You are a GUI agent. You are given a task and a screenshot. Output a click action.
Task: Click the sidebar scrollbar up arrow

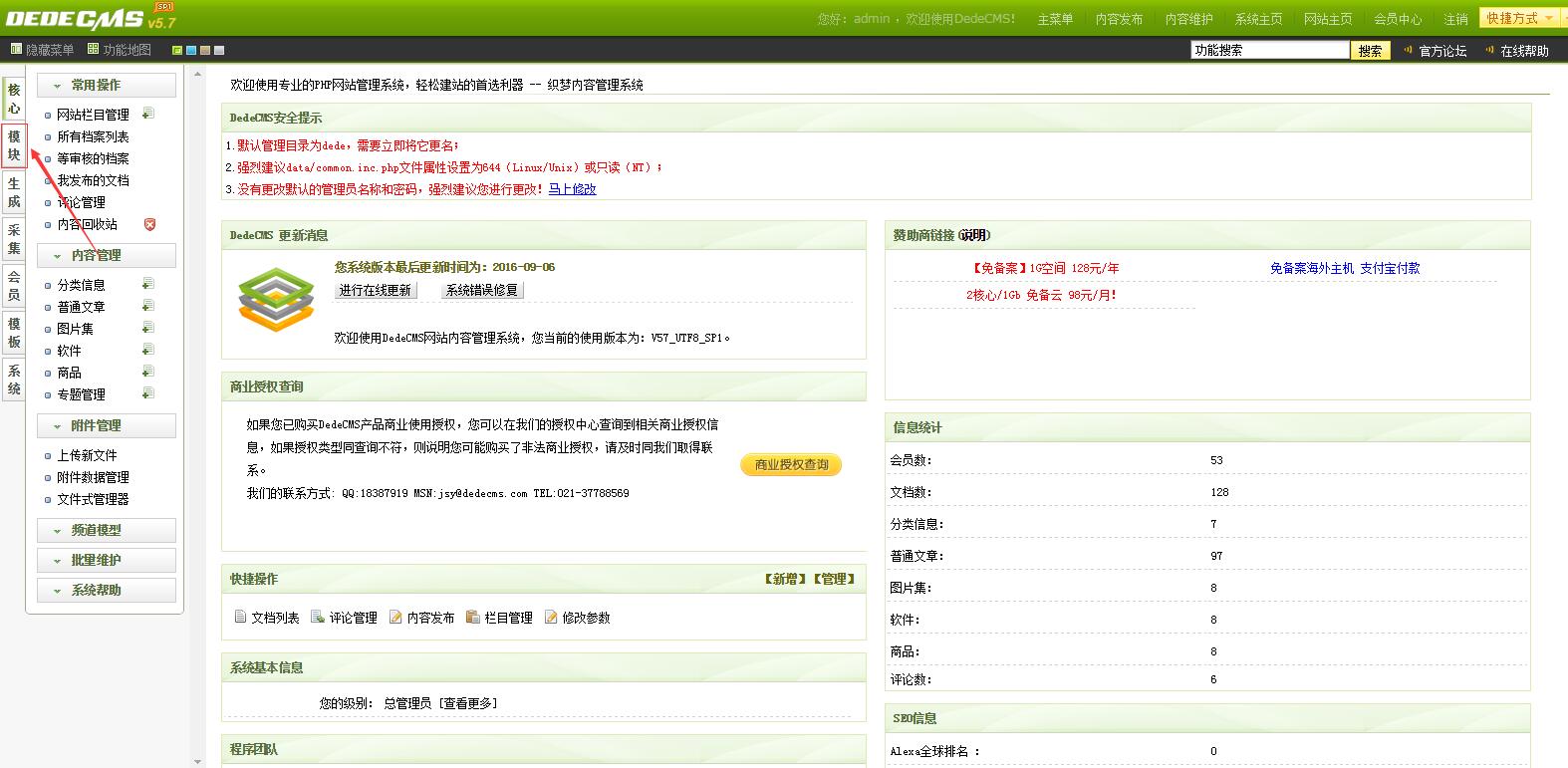click(198, 75)
